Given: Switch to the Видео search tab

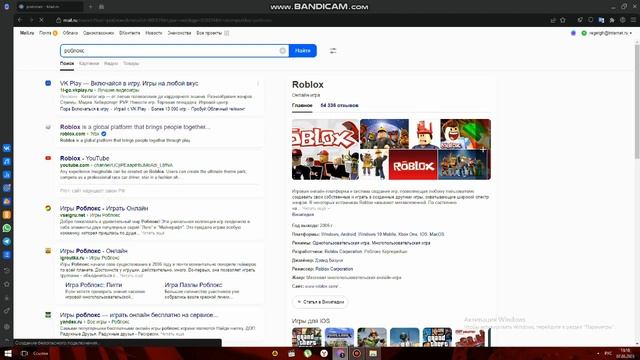Looking at the screenshot, I should point(111,64).
